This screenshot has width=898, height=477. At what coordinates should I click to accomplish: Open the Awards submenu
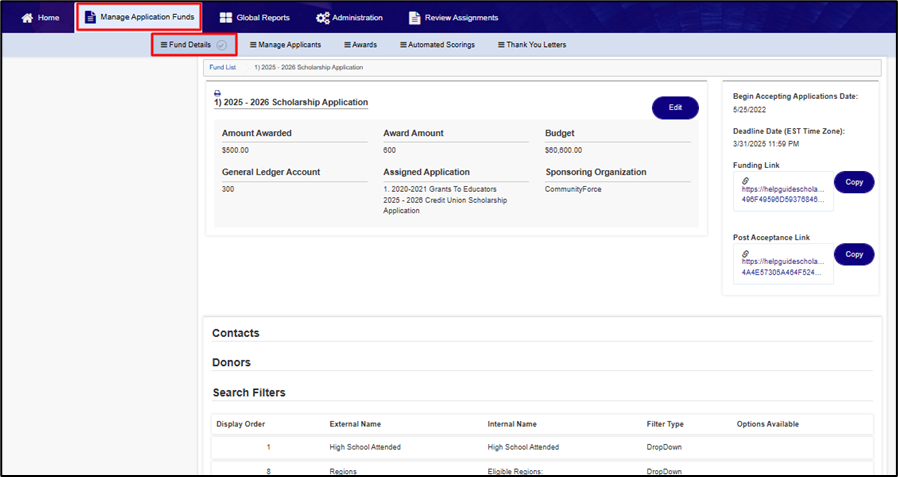(360, 45)
